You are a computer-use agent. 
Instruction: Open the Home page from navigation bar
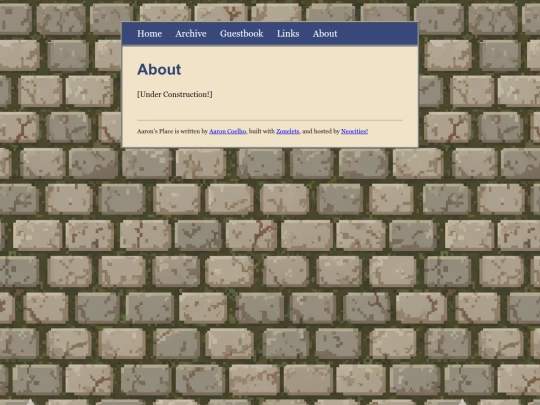tap(149, 34)
